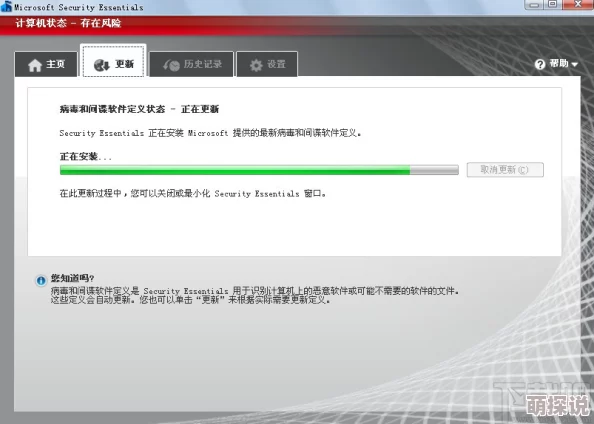Click the blue info icon beside 您知道吗
The height and width of the screenshot is (424, 594).
(x=41, y=280)
